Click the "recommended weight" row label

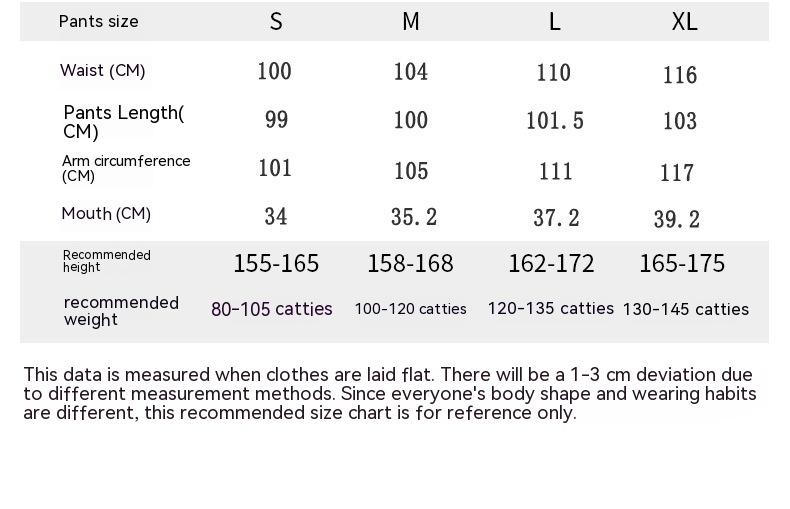click(x=121, y=311)
